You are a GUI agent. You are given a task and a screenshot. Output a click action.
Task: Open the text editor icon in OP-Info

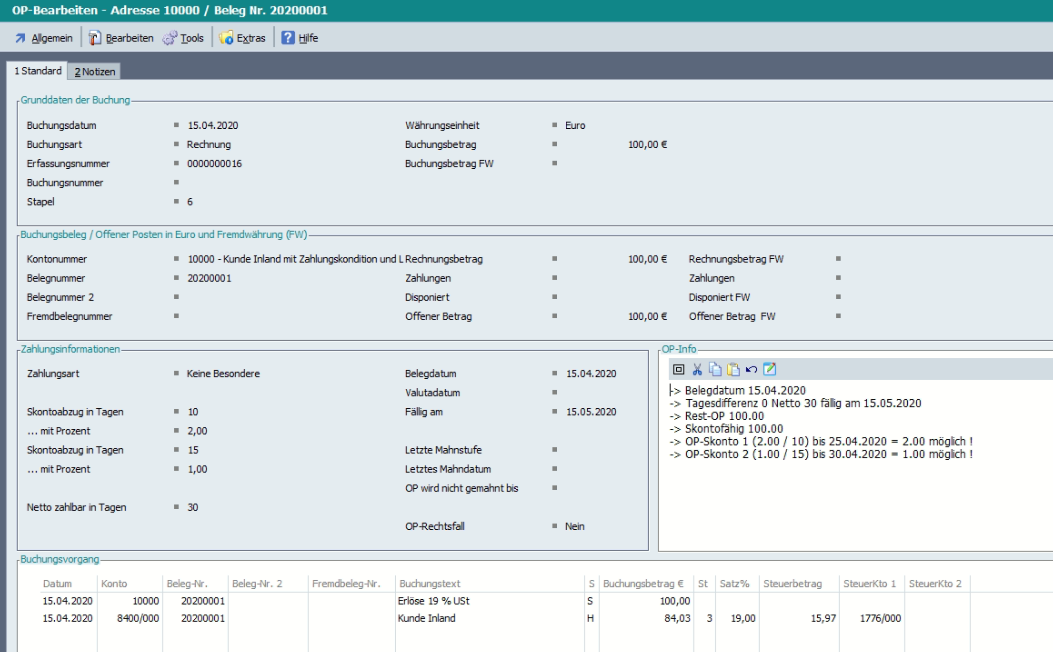tap(769, 369)
